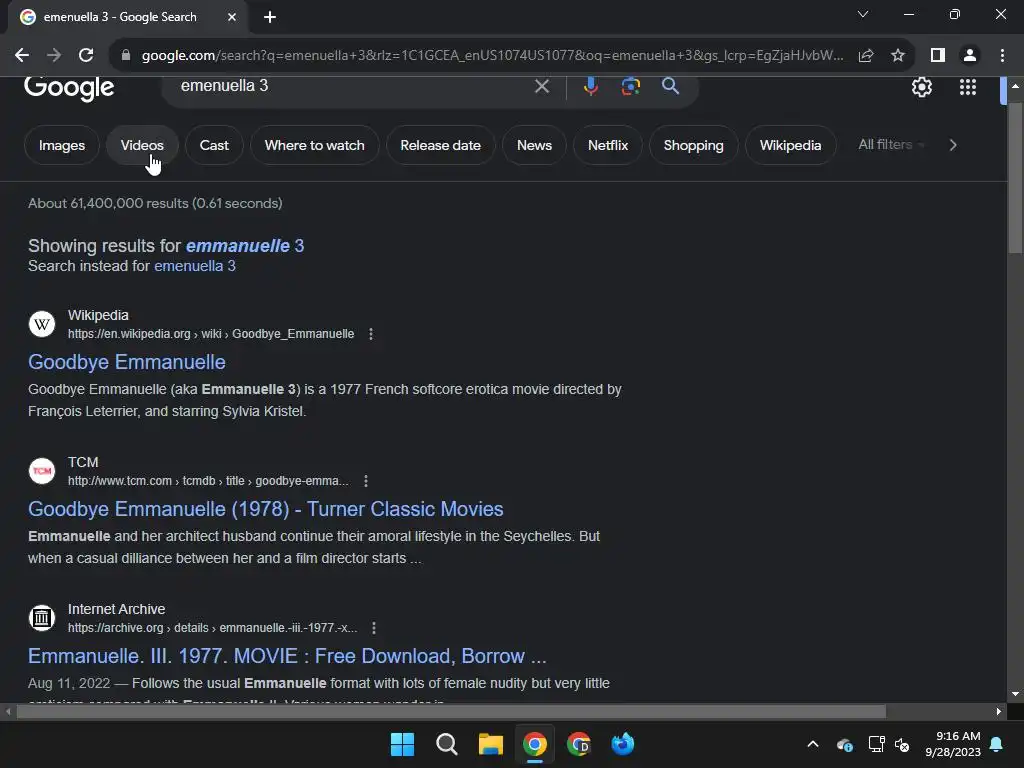The width and height of the screenshot is (1024, 768).
Task: Switch to News results
Action: [x=534, y=145]
